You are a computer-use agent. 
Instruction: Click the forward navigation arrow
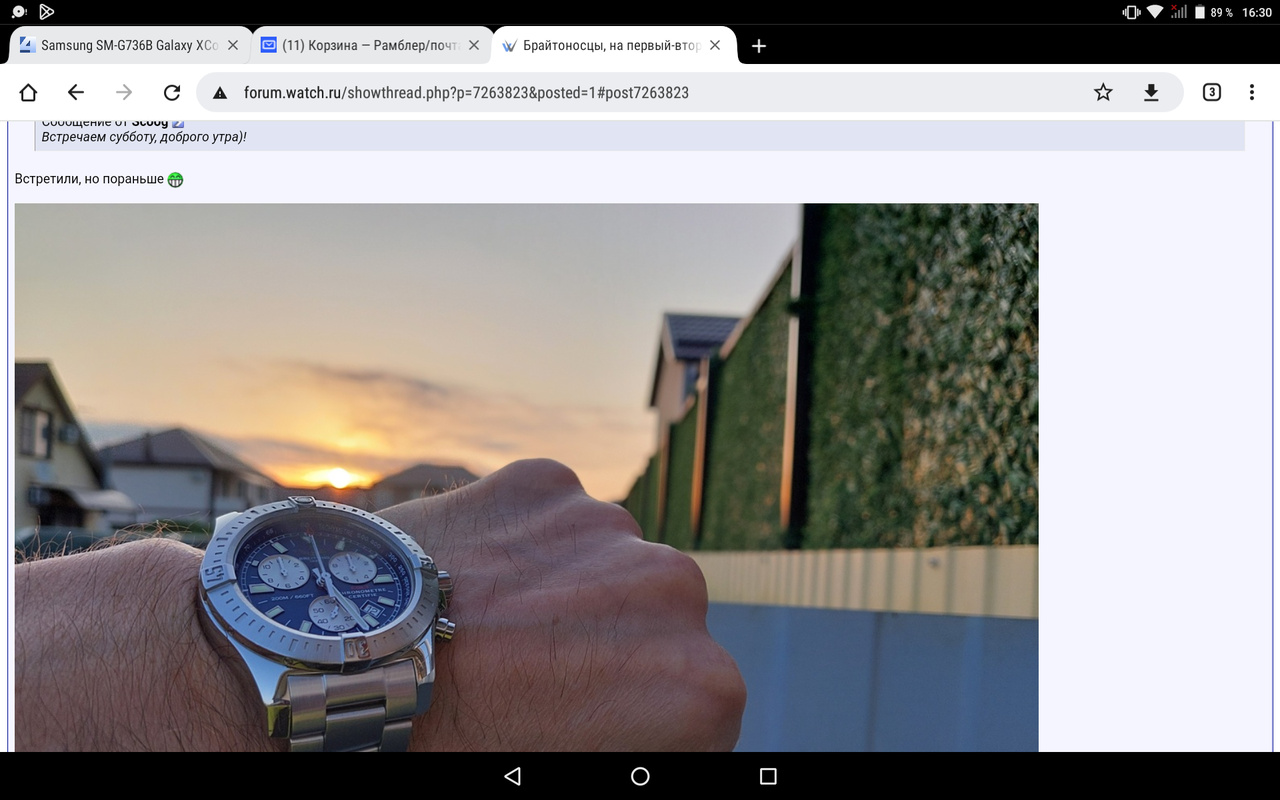[124, 93]
